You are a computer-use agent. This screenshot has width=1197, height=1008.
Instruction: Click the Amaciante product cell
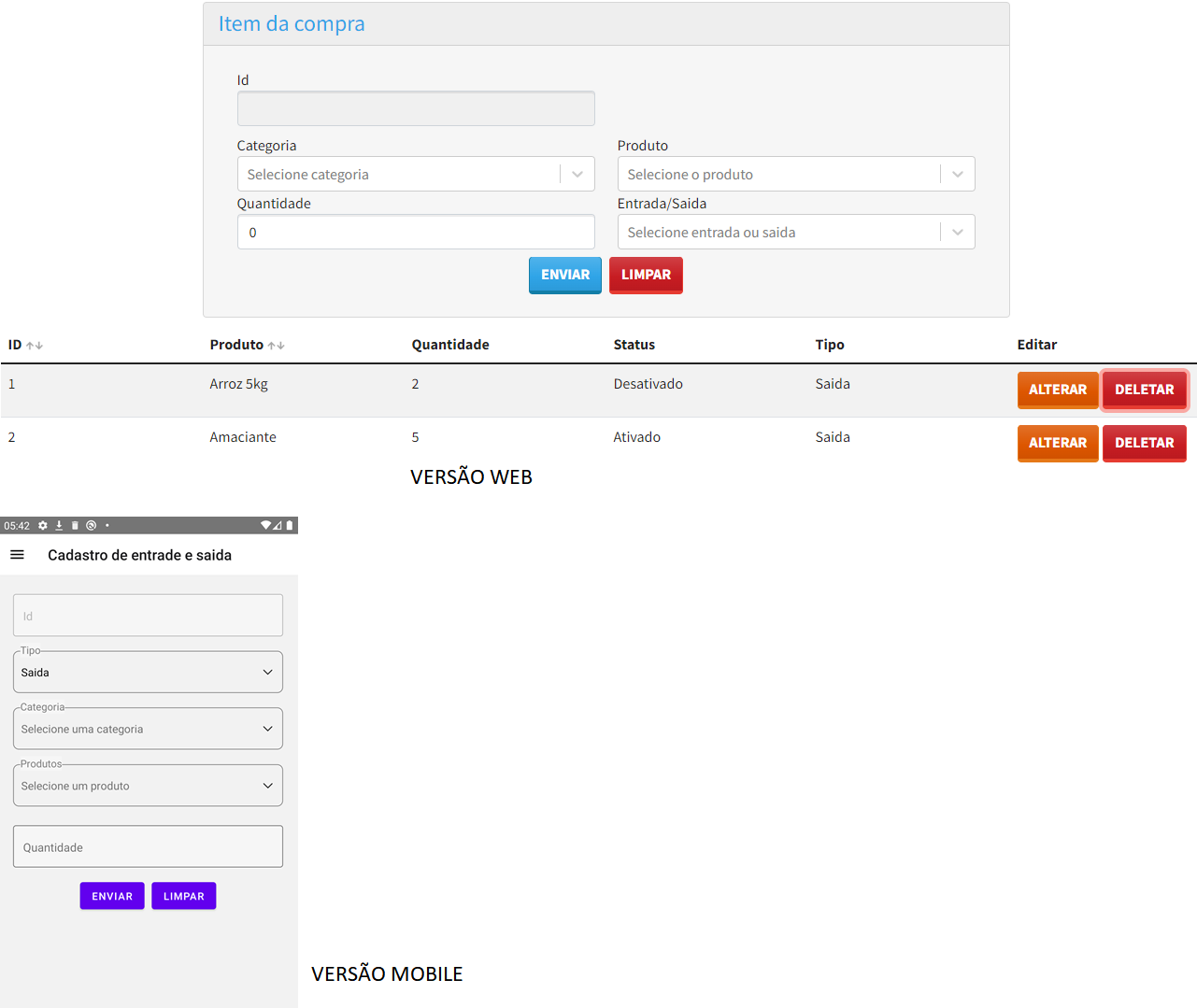[x=243, y=437]
